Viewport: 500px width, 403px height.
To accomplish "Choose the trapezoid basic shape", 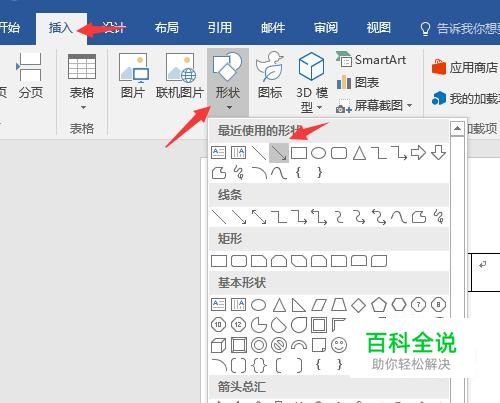I will 339,305.
